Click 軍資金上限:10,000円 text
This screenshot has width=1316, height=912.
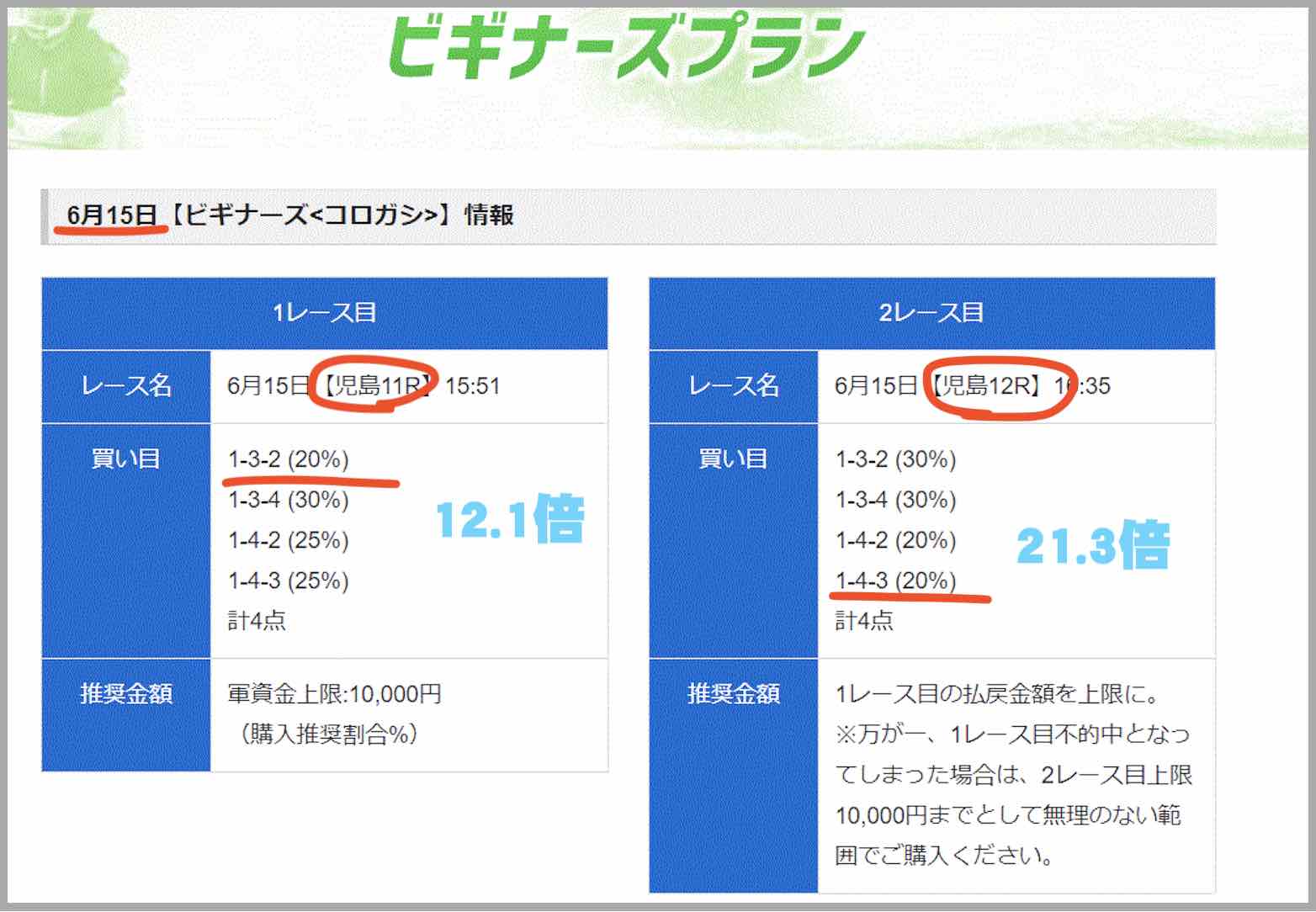(335, 694)
